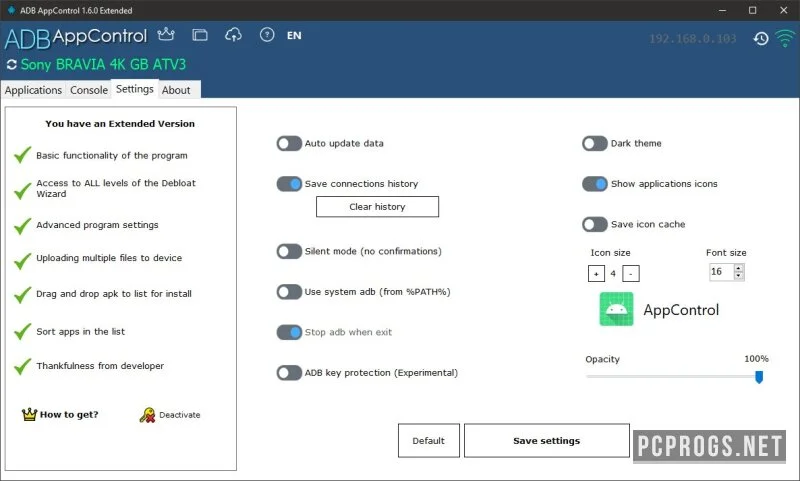The height and width of the screenshot is (481, 800).
Task: Click checkmark beside Sort apps in list
Action: pos(22,331)
